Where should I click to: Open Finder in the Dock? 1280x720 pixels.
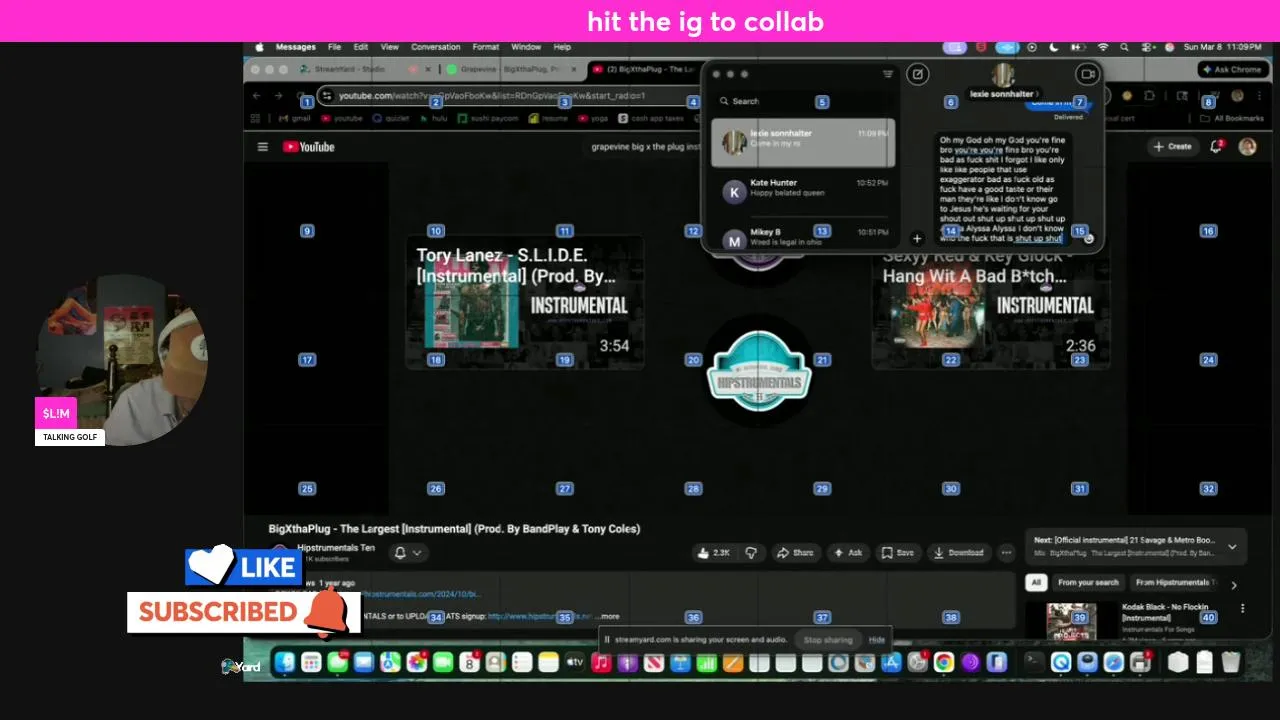(285, 662)
